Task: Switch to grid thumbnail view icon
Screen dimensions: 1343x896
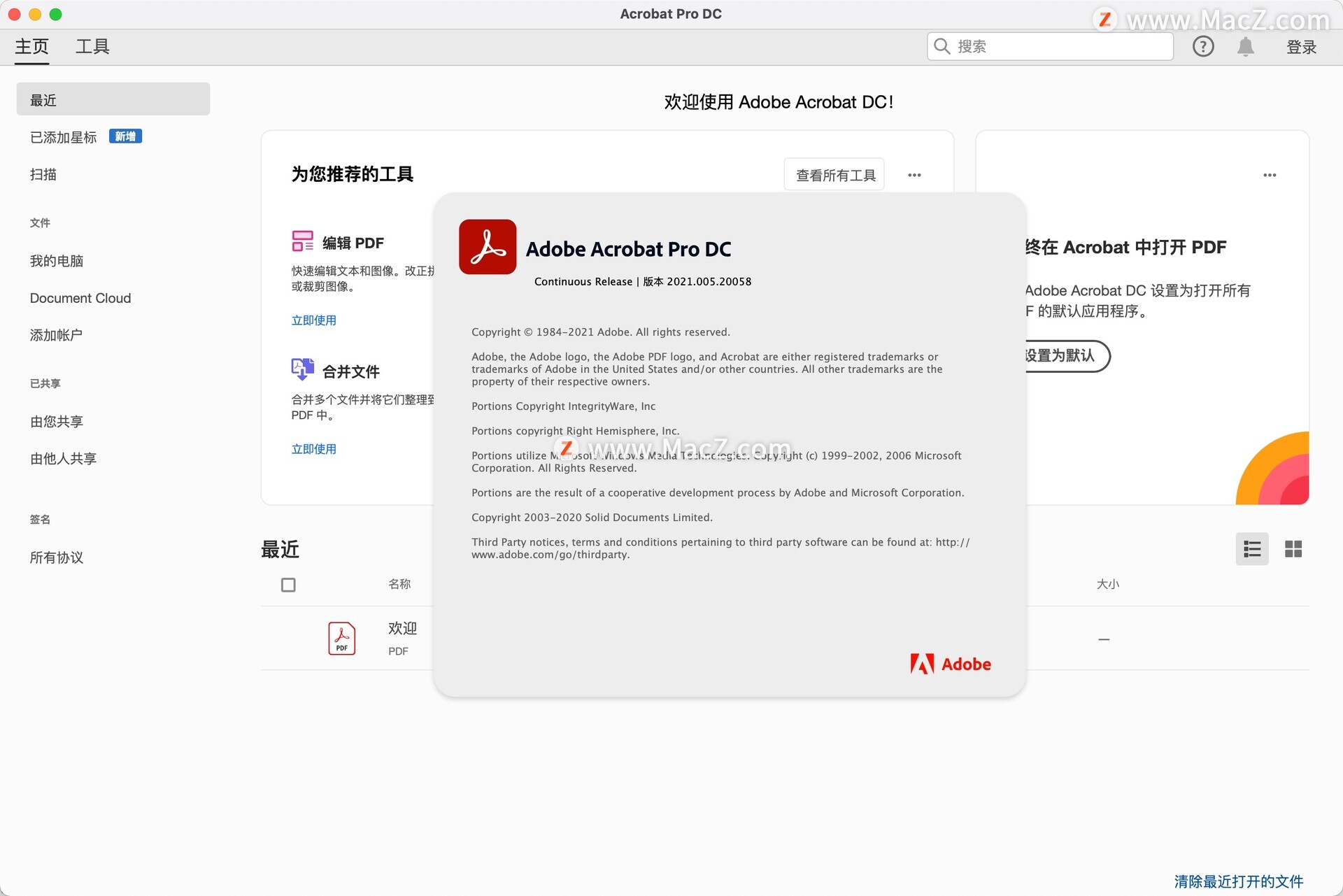Action: pyautogui.click(x=1293, y=549)
